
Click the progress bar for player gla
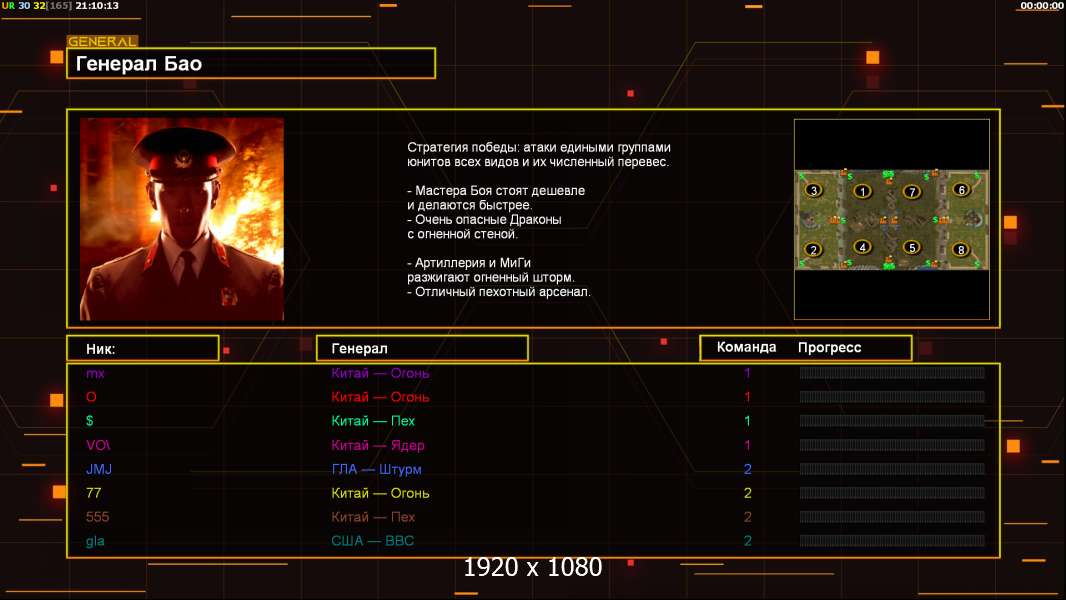pos(892,541)
